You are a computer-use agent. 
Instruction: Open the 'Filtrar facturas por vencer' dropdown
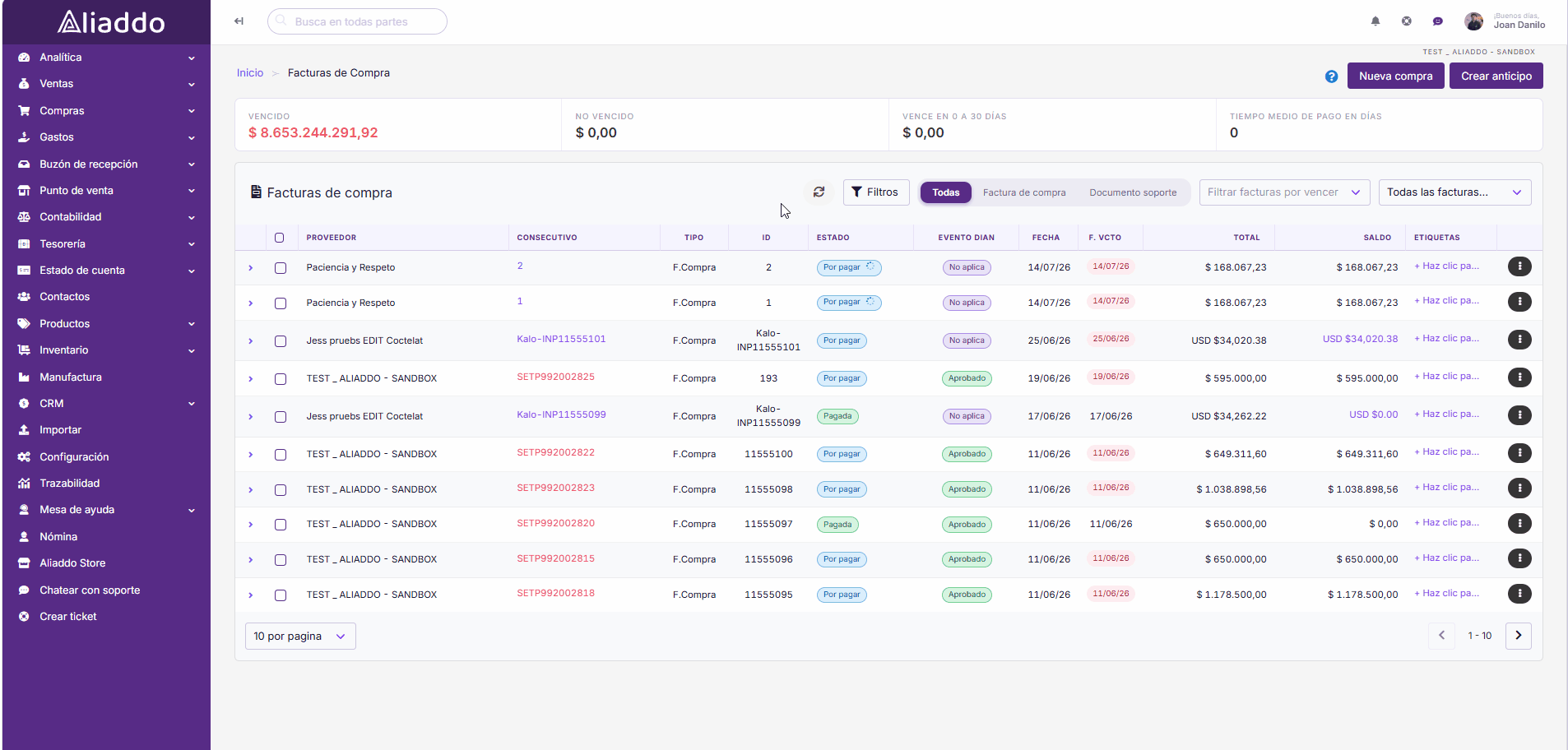(1284, 192)
